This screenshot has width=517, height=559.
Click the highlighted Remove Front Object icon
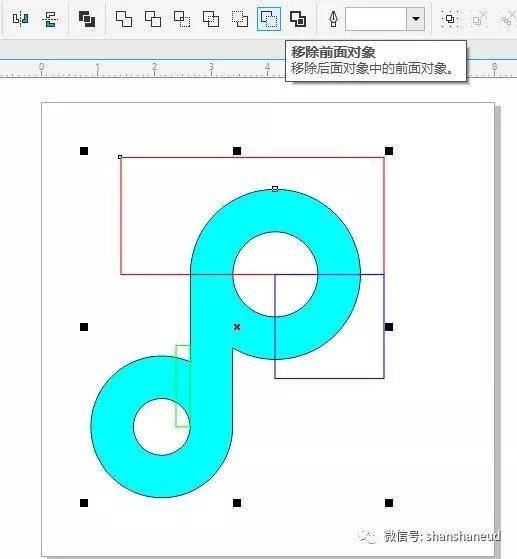tap(269, 19)
